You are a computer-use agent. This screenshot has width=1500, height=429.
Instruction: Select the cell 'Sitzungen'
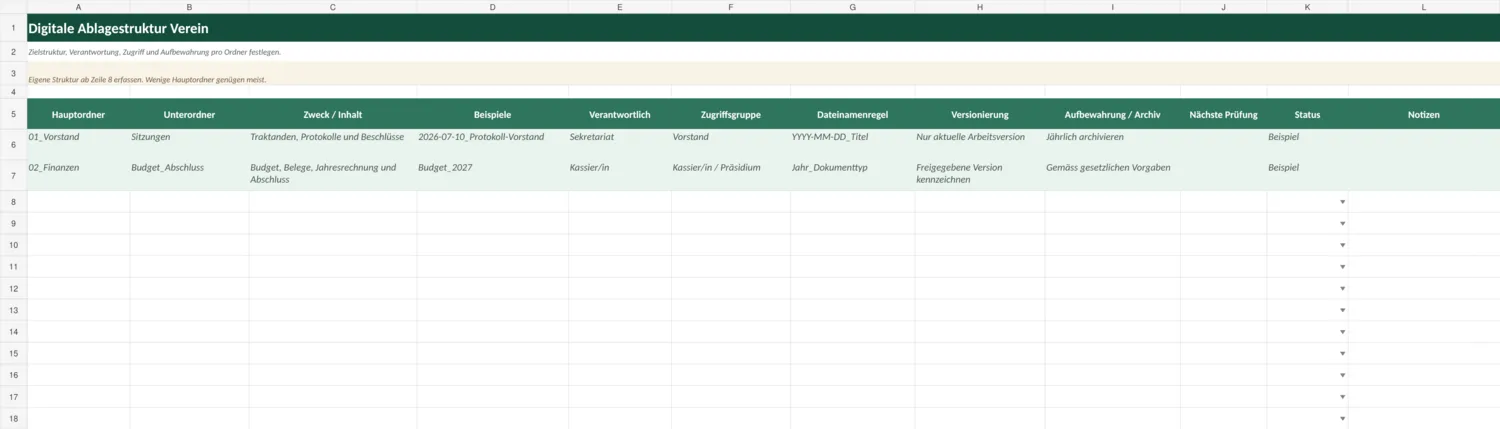coord(189,144)
